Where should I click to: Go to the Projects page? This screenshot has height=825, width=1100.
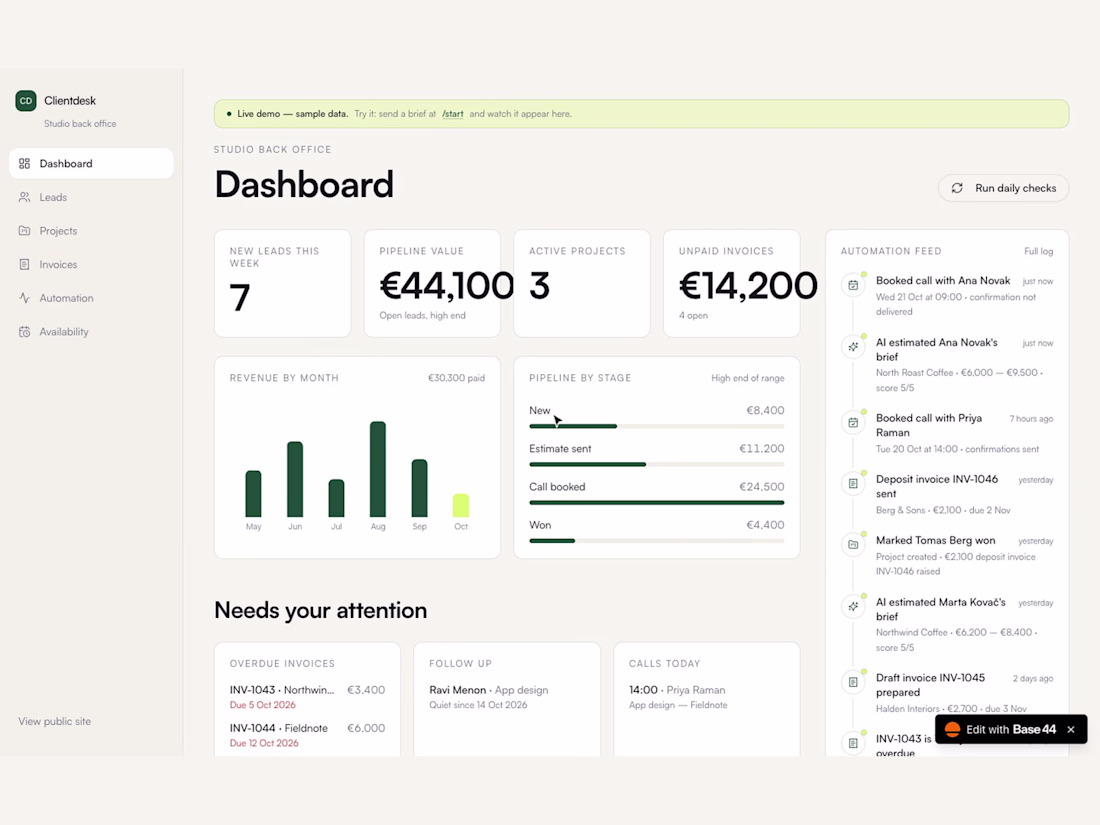click(91, 231)
